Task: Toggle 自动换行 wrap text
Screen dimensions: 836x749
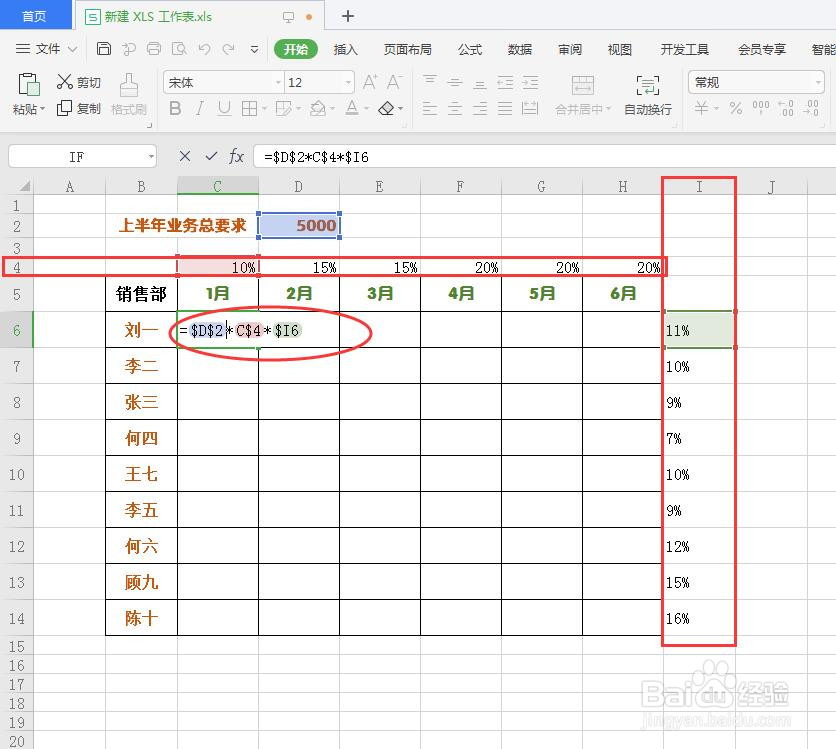Action: (x=648, y=95)
